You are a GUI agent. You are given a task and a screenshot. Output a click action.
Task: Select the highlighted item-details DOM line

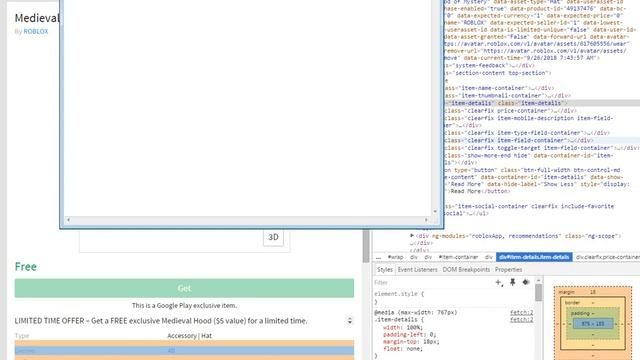542,103
